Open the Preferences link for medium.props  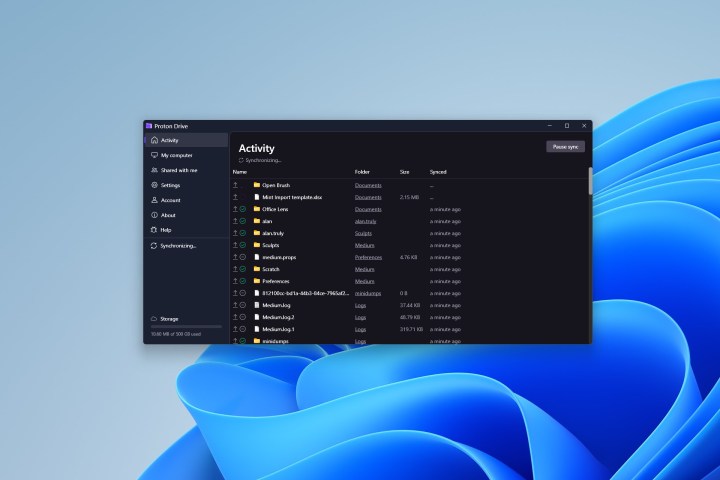click(x=368, y=257)
